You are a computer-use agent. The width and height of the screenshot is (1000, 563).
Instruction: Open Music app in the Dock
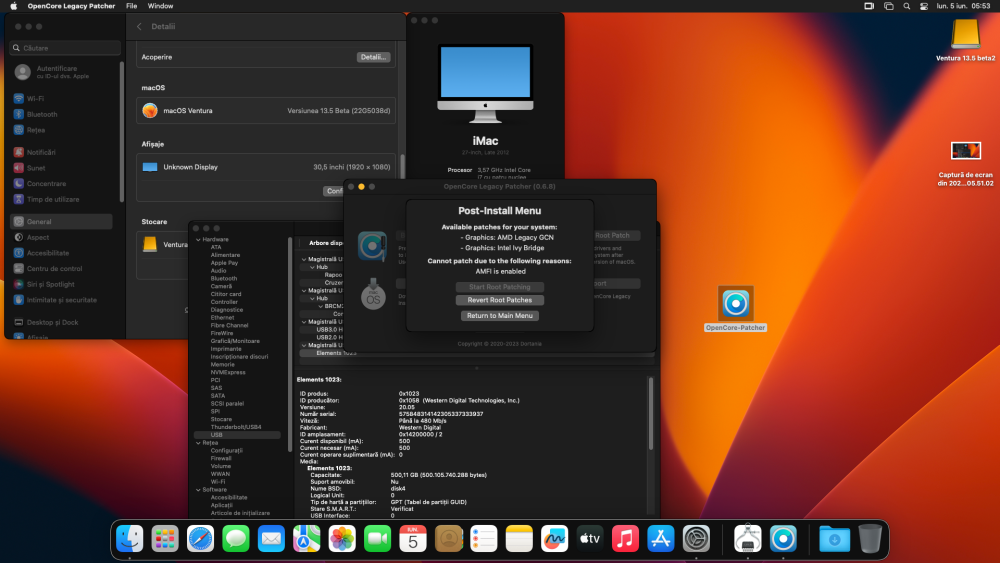[x=625, y=539]
